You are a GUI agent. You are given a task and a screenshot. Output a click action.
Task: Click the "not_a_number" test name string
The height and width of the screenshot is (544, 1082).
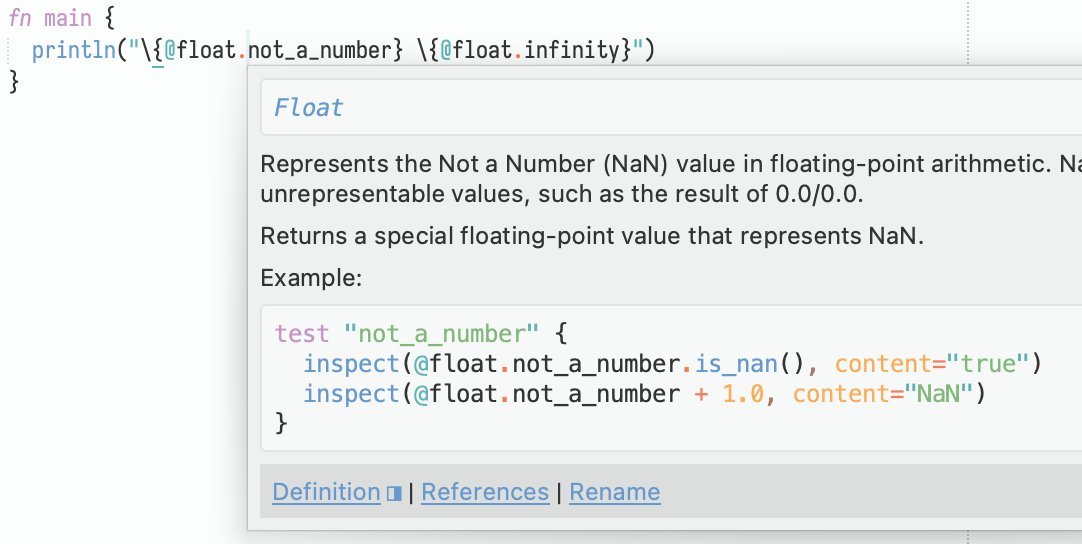[441, 333]
